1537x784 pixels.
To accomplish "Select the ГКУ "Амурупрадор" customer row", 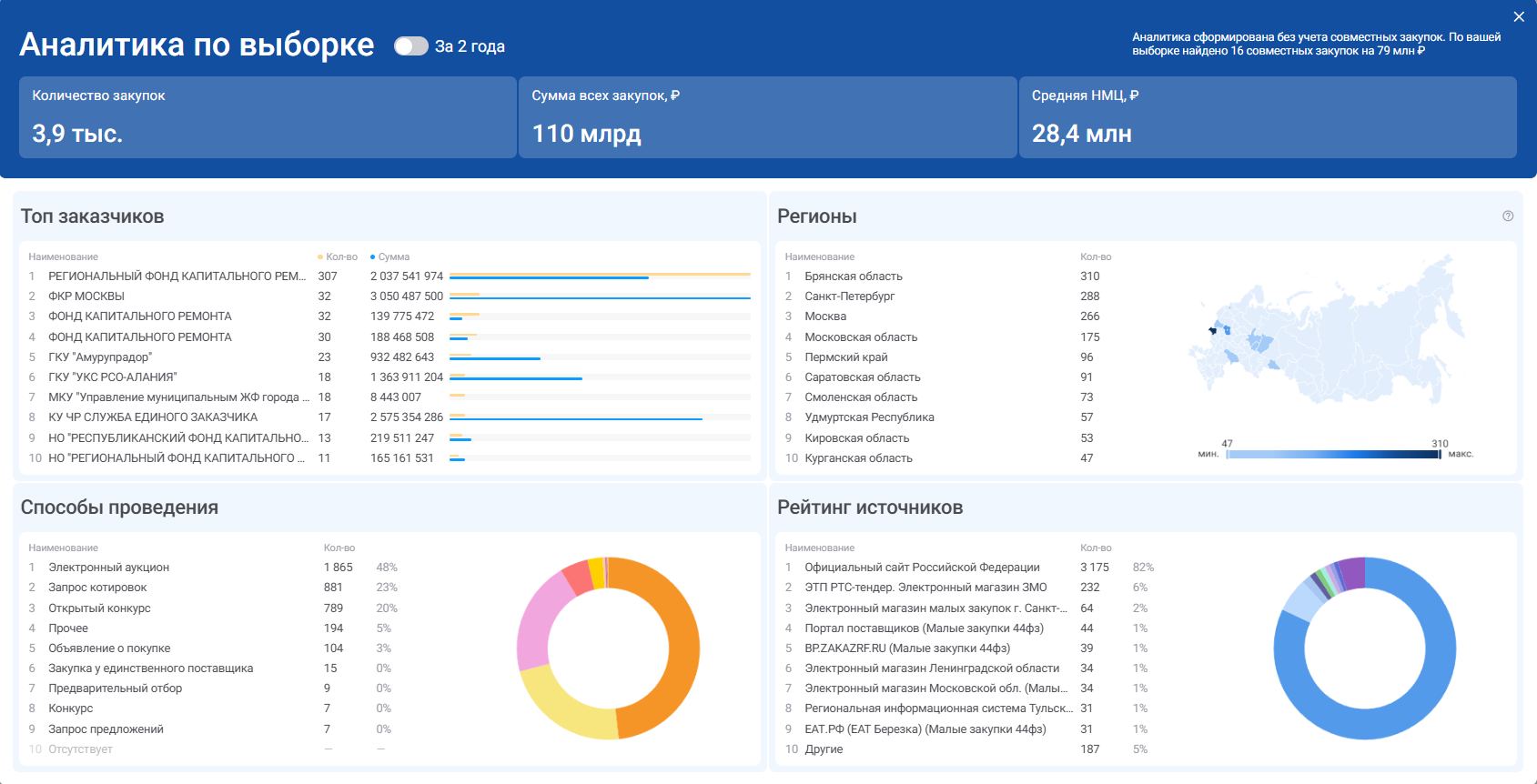I will (100, 357).
